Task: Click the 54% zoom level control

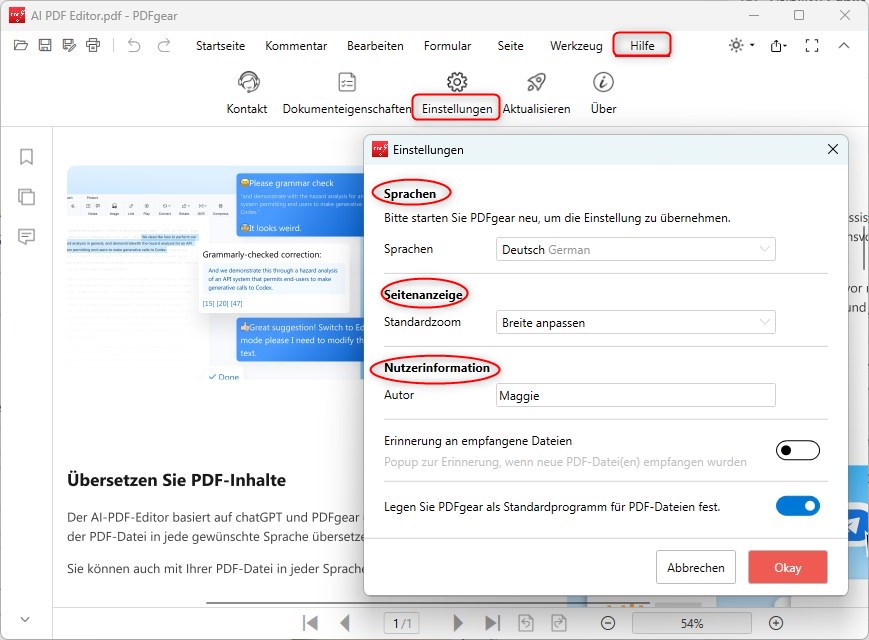Action: pos(693,622)
